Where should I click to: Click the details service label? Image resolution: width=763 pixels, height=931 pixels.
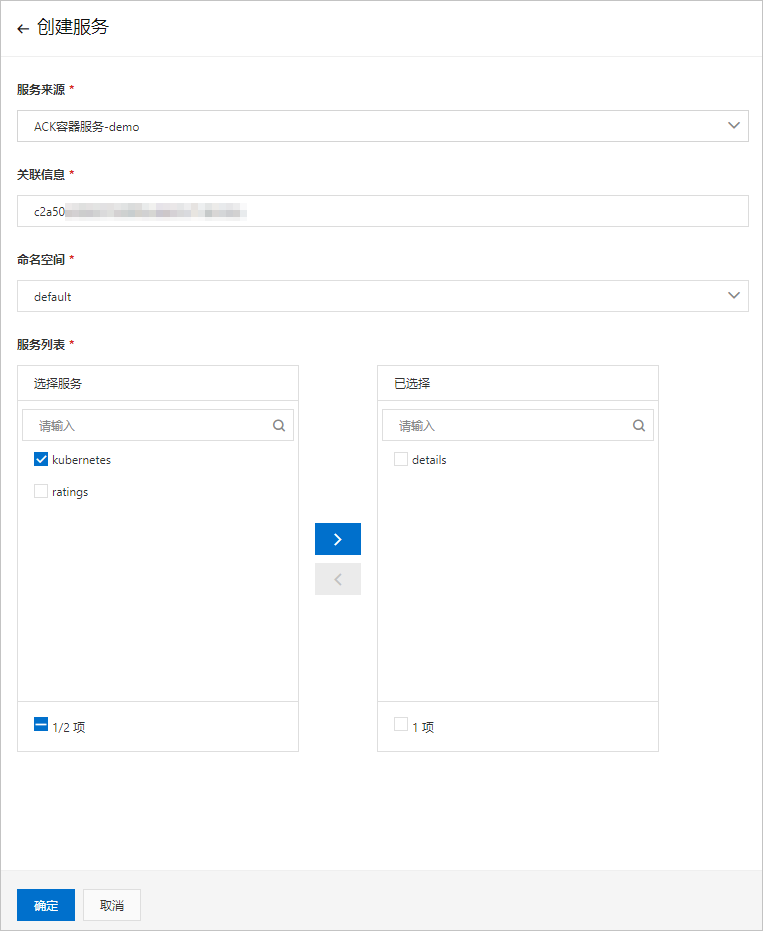tap(429, 460)
